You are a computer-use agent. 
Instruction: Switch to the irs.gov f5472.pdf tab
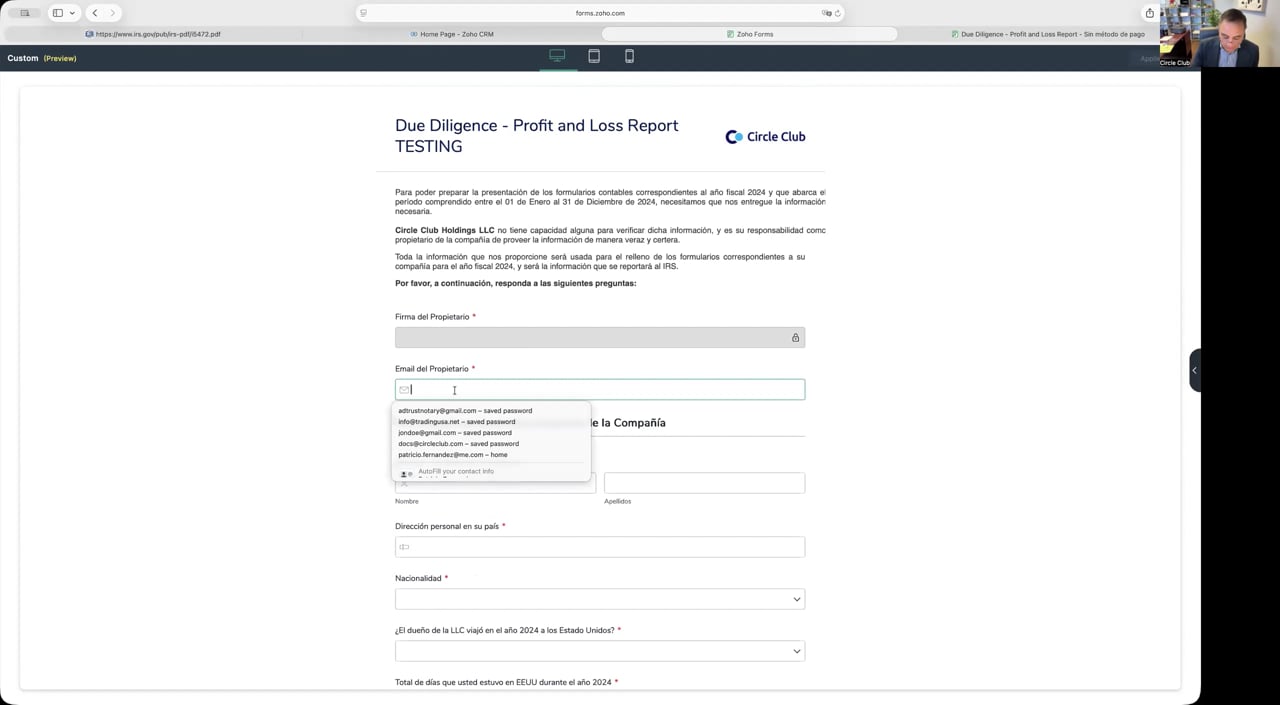[153, 34]
